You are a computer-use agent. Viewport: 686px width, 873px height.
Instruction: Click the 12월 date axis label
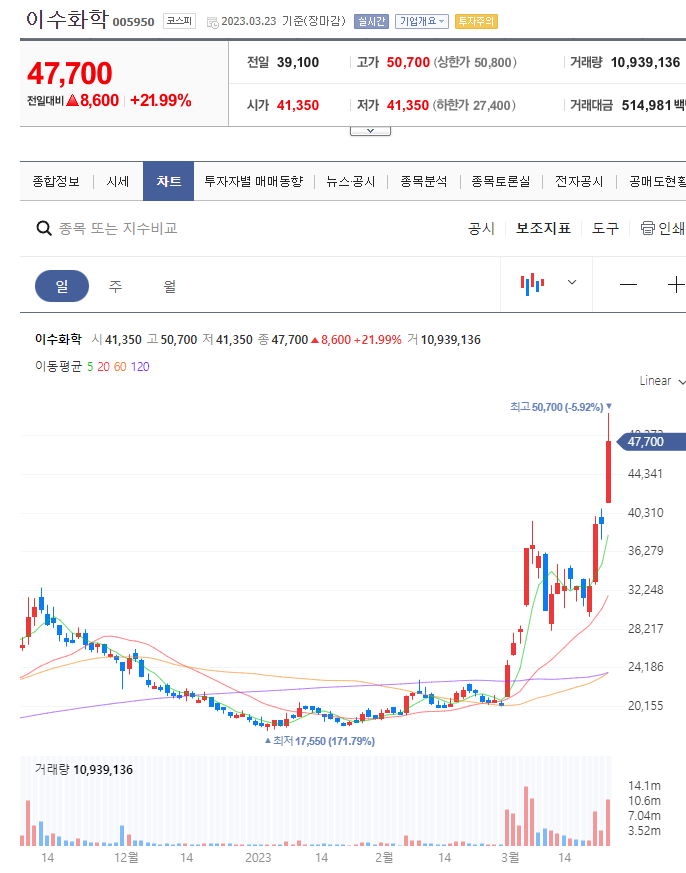pyautogui.click(x=126, y=857)
